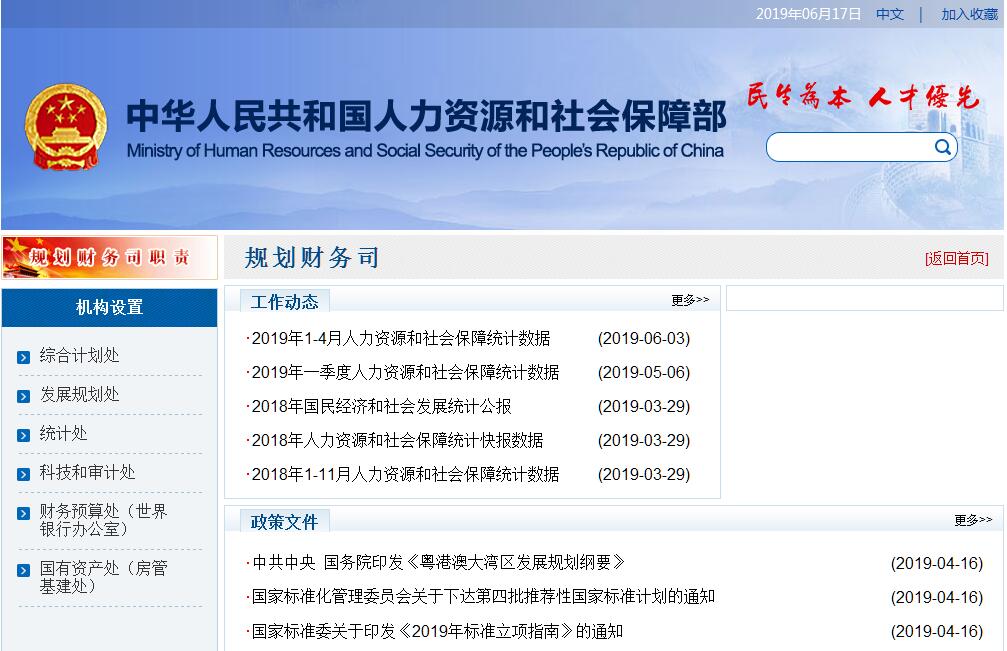The image size is (1007, 651).
Task: Click 加入收藏 in top bar
Action: [969, 14]
